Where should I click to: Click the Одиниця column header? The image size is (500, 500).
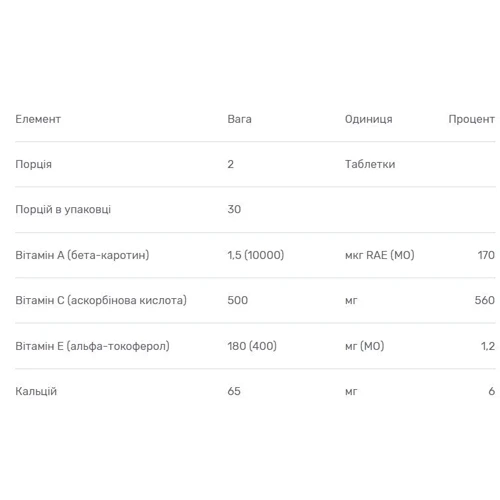368,119
